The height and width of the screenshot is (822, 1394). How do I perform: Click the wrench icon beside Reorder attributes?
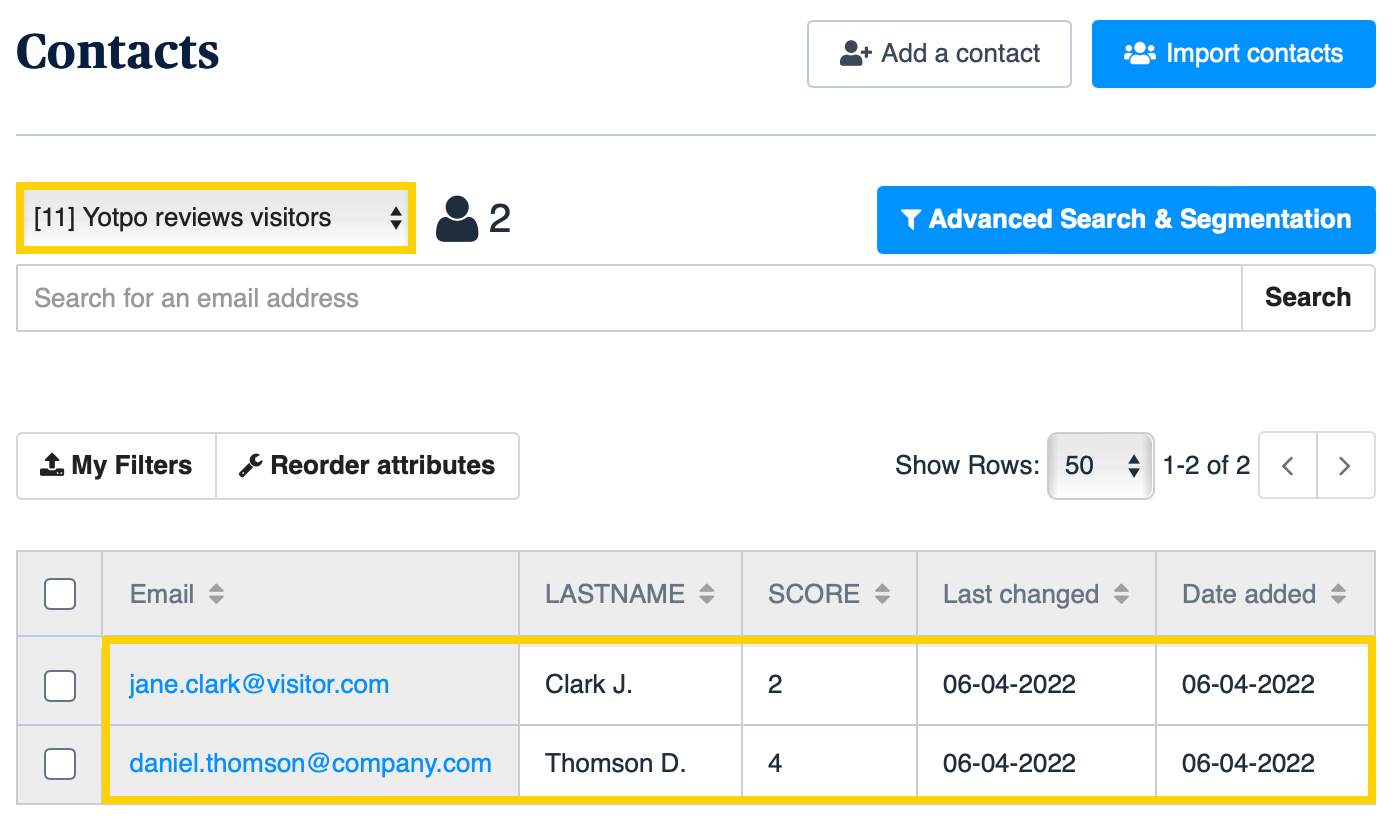[x=254, y=465]
